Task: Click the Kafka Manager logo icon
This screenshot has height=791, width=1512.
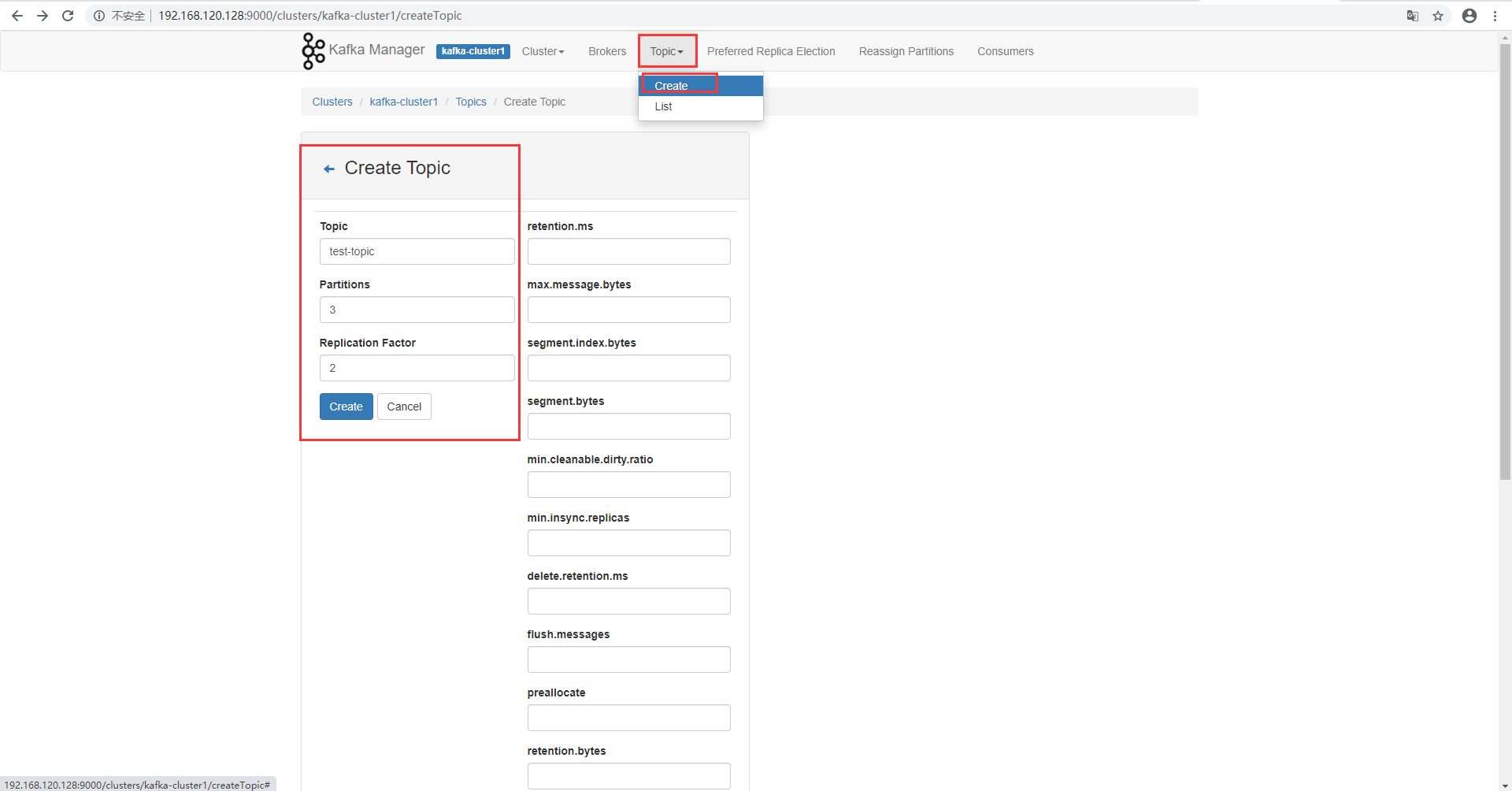Action: 313,50
